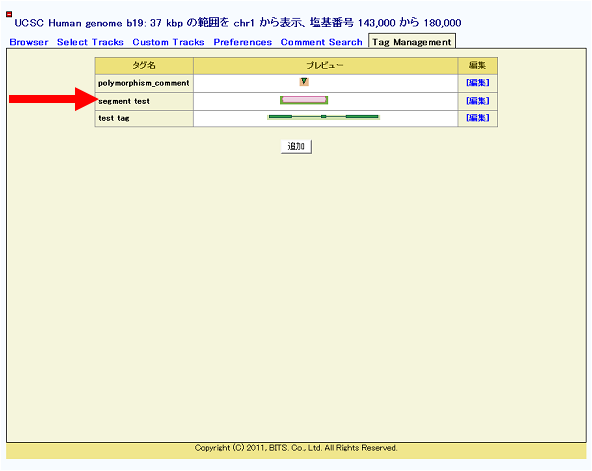Click the 追加 add button
The width and height of the screenshot is (592, 471).
tap(296, 146)
